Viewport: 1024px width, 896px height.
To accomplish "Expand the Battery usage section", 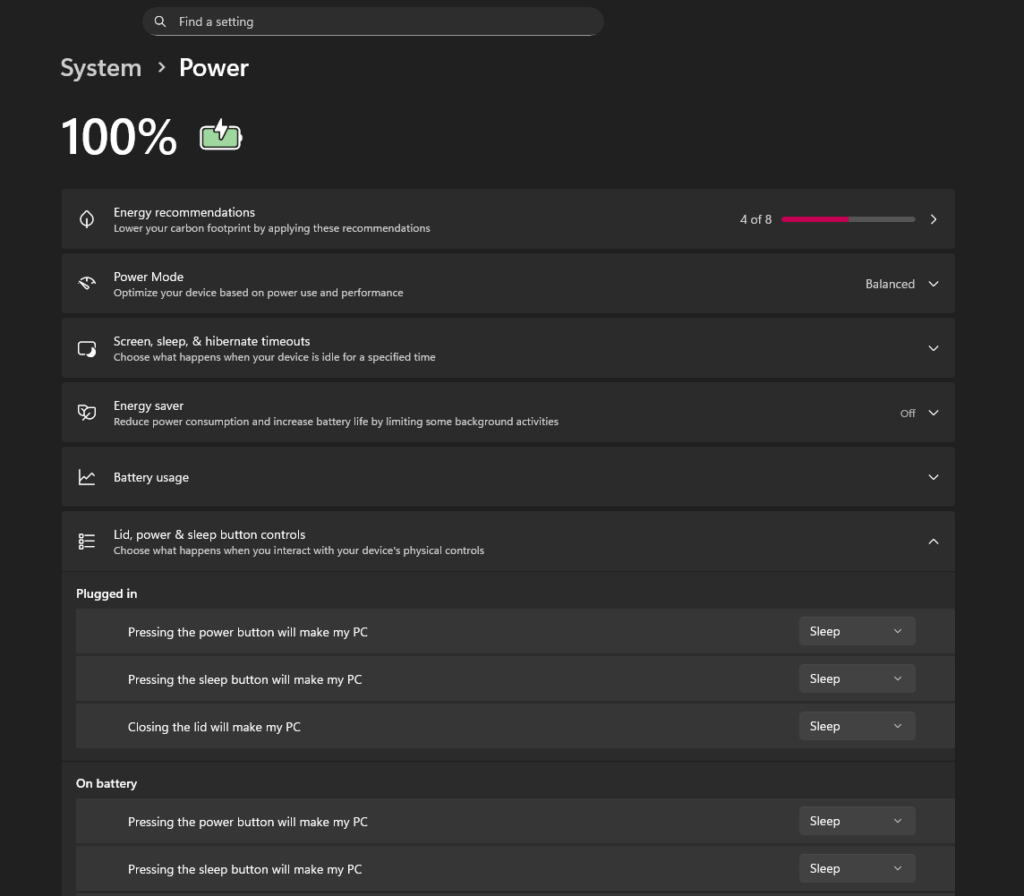I will tap(933, 478).
